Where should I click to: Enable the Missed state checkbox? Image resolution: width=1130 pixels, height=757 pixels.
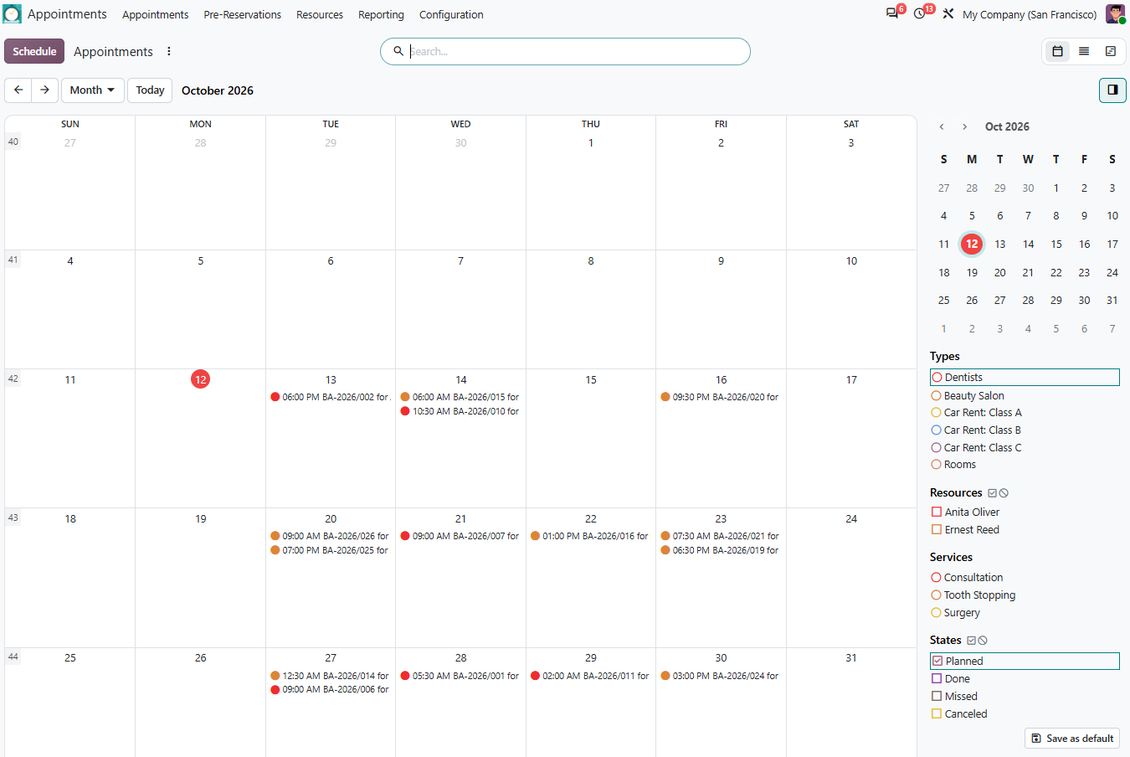click(937, 696)
